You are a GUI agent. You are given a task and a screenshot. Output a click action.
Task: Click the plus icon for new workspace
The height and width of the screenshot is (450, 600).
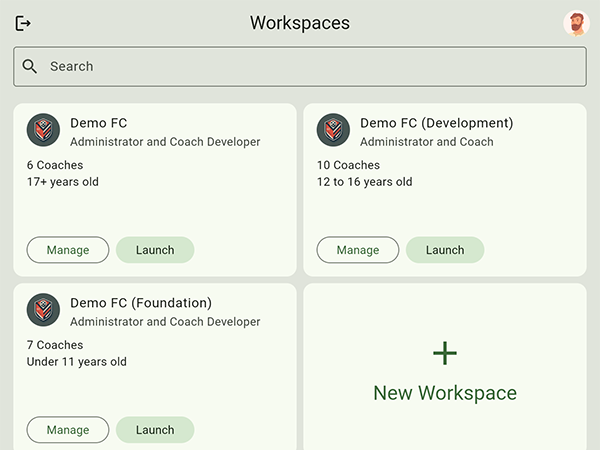click(445, 352)
